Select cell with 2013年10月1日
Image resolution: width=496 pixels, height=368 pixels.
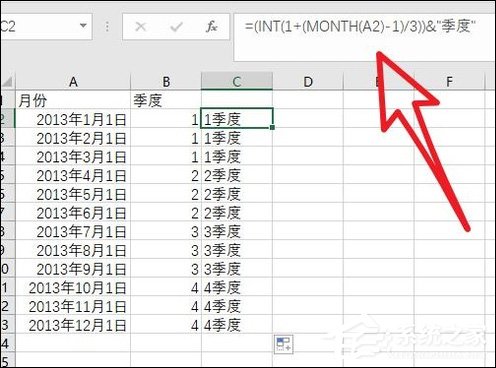[73, 288]
